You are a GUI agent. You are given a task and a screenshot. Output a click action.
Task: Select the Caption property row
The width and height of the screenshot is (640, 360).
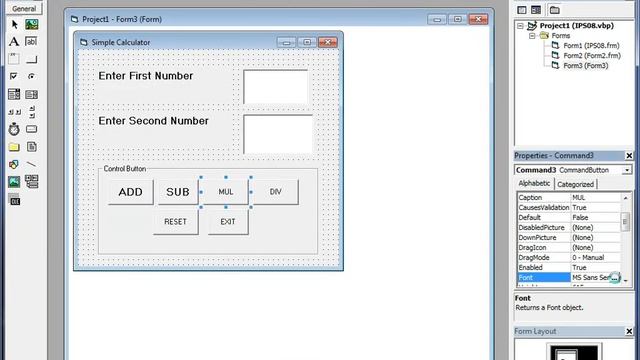[x=569, y=198]
